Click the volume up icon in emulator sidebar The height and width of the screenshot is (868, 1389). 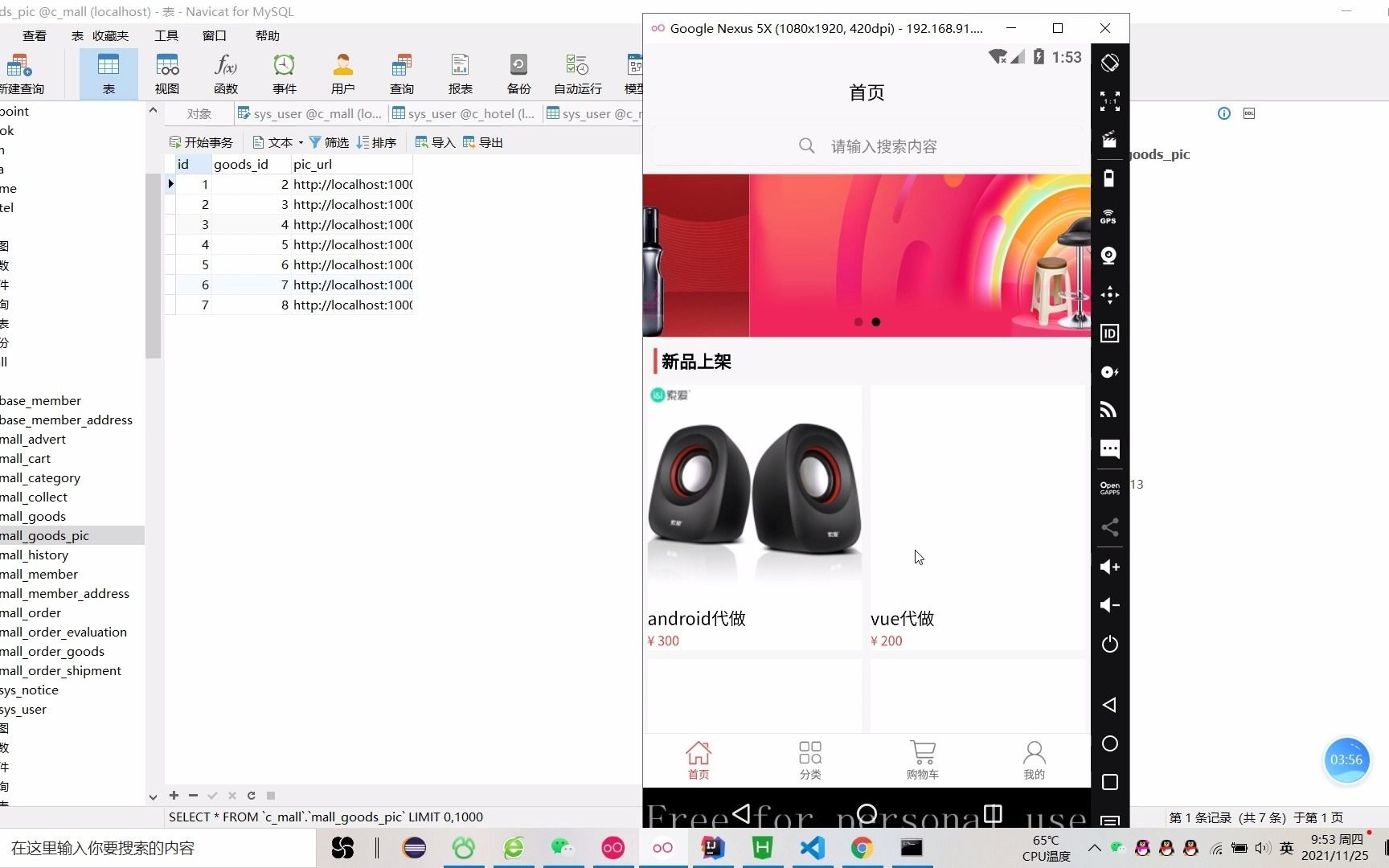tap(1109, 567)
